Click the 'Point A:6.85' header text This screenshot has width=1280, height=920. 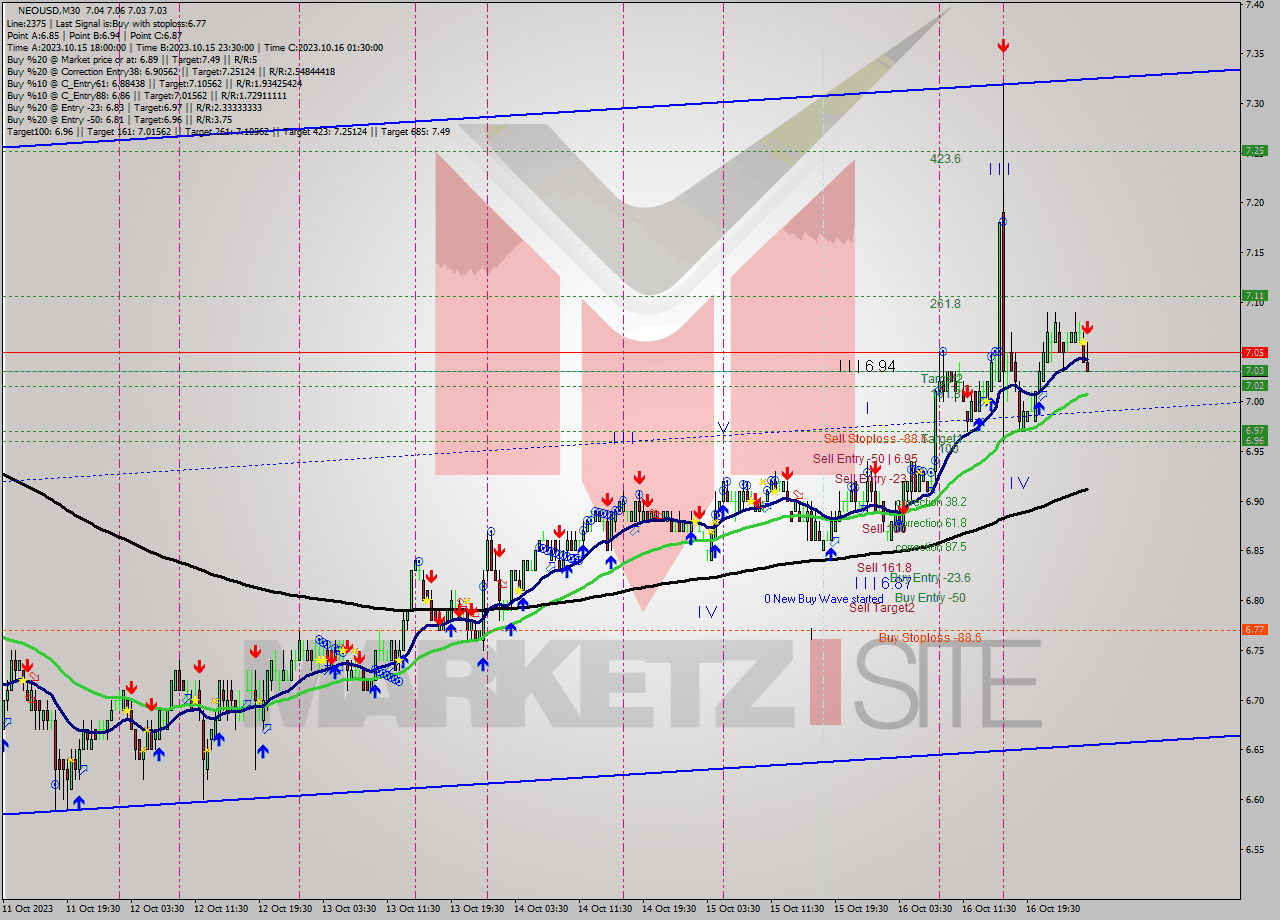coord(34,35)
